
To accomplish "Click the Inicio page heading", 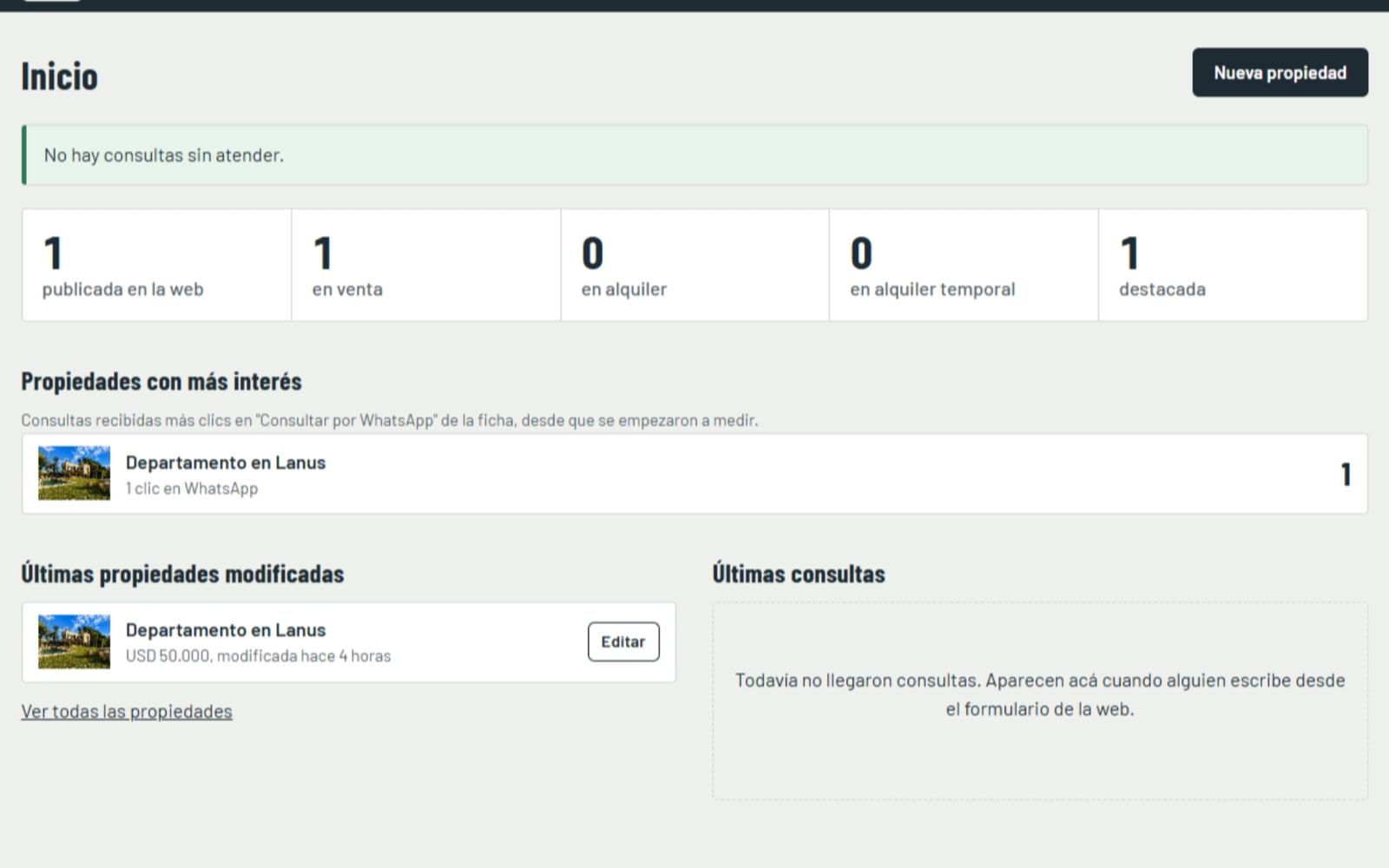I will (x=59, y=76).
